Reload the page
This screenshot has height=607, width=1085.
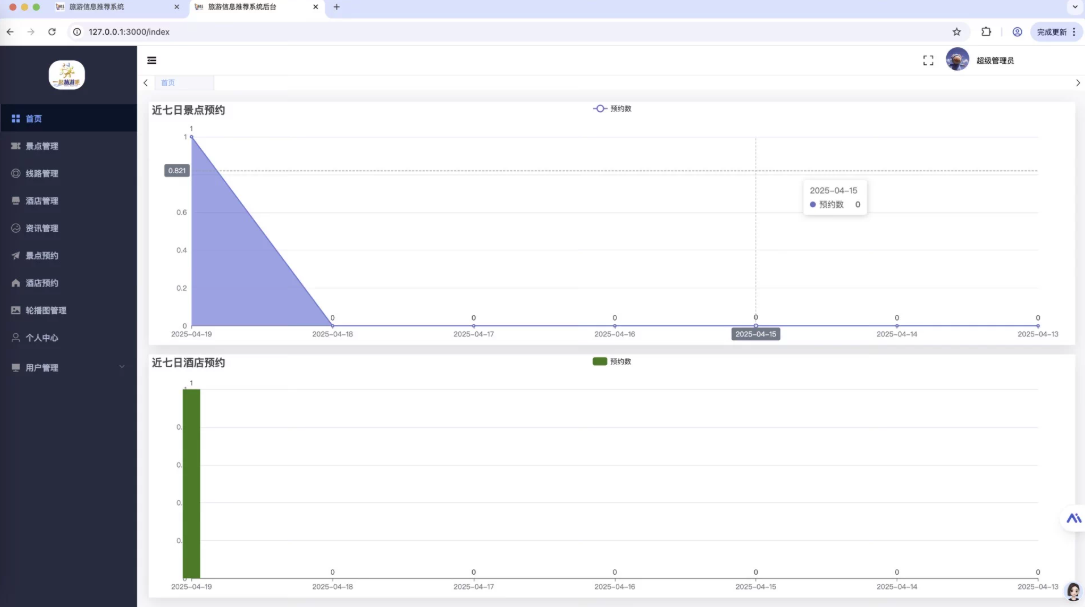(52, 32)
